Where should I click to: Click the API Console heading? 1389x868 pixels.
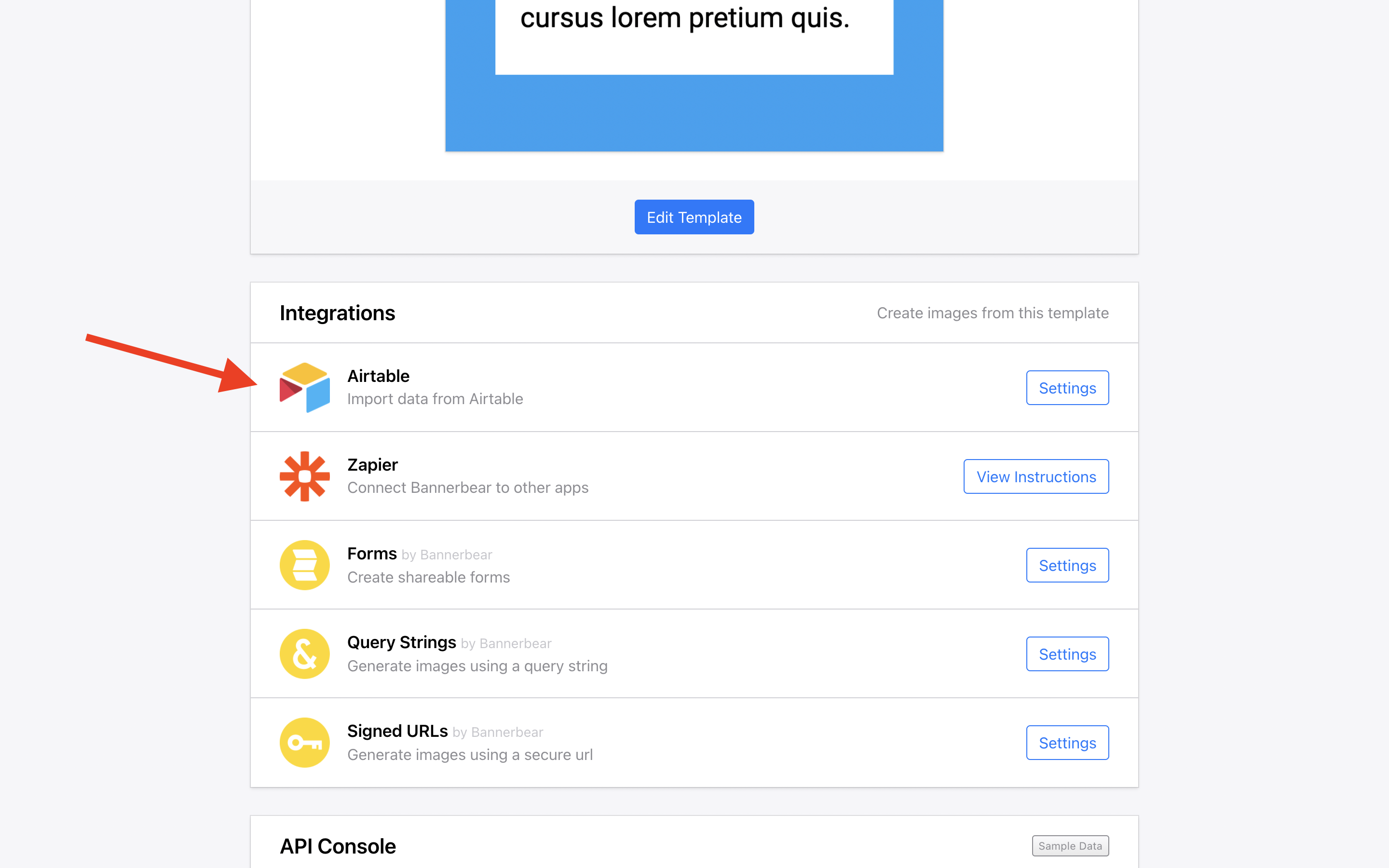click(338, 846)
